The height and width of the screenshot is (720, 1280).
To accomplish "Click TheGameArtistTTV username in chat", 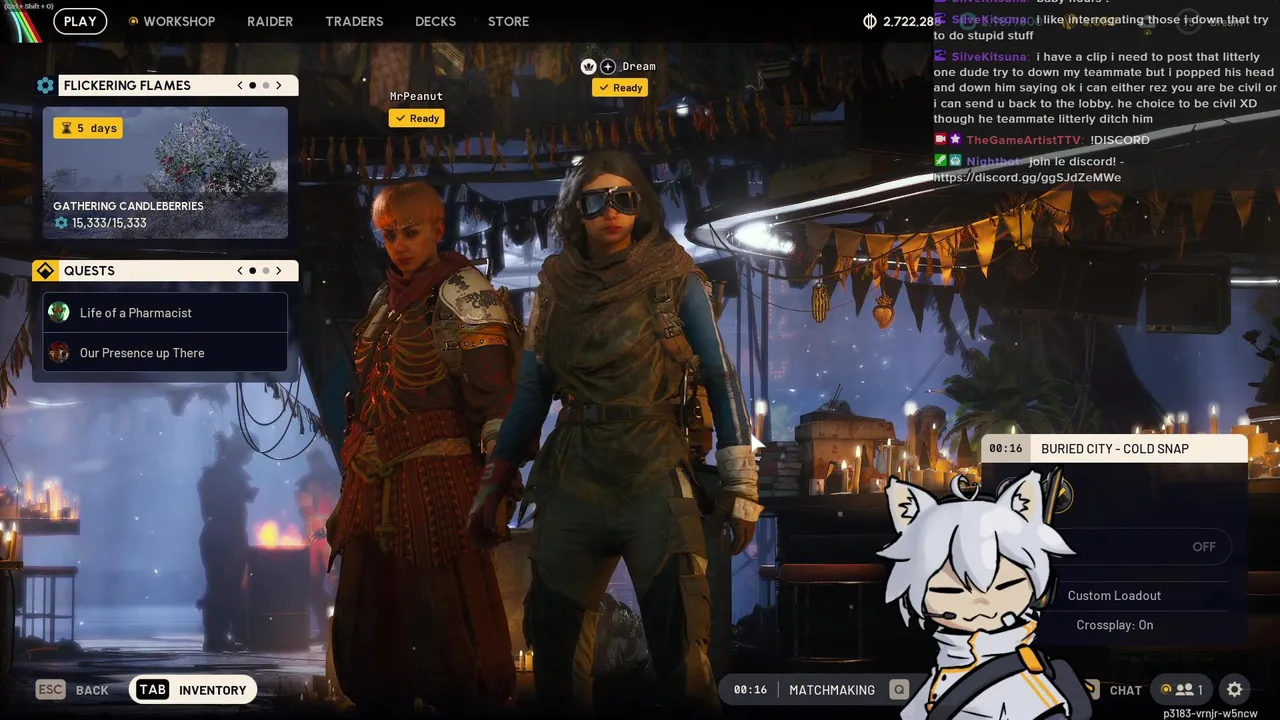I will [1024, 140].
